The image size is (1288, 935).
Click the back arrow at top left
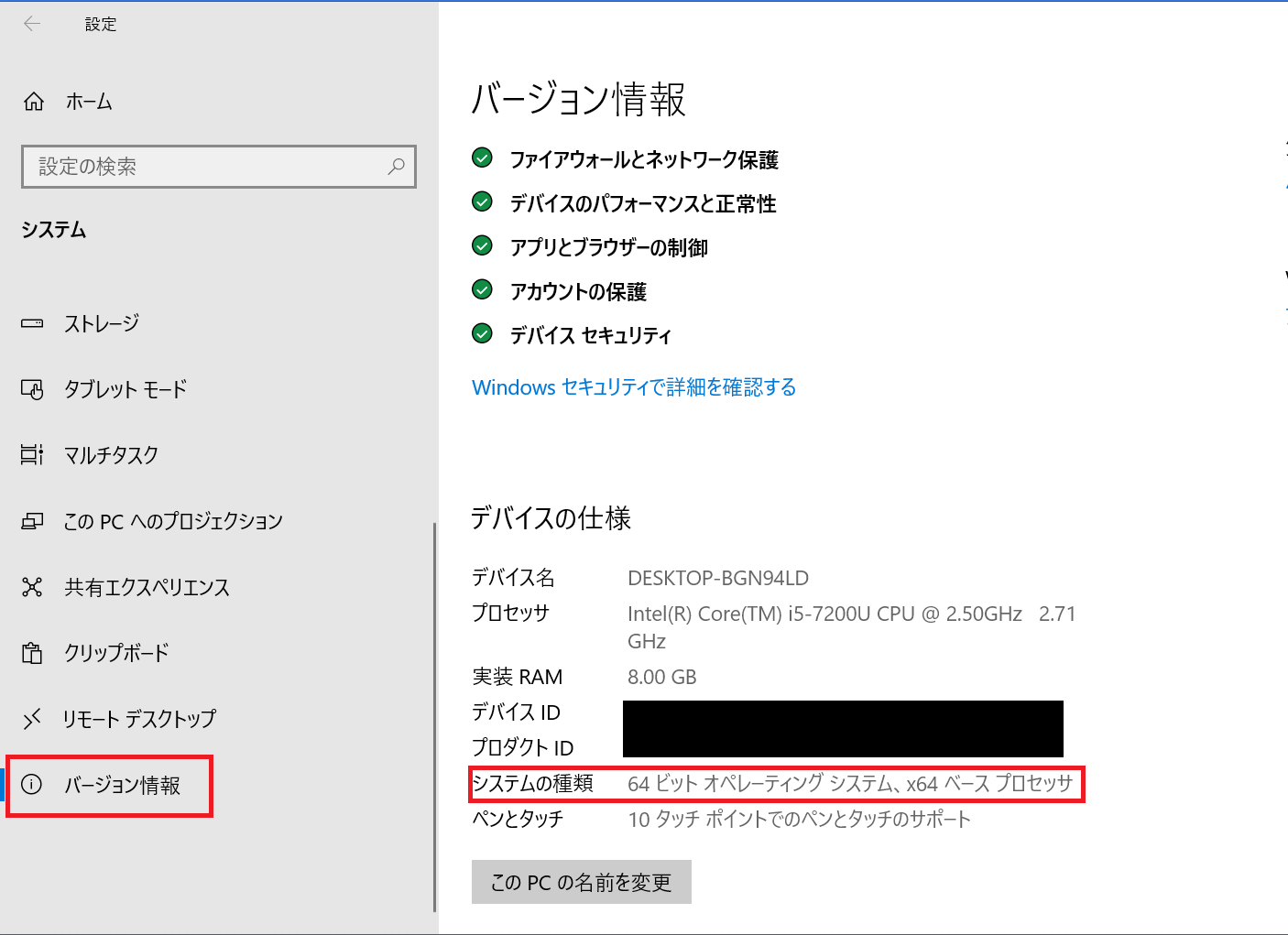32,23
